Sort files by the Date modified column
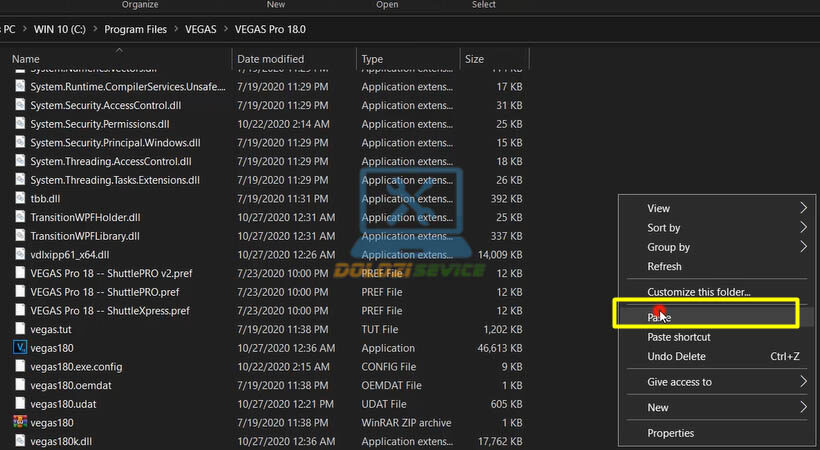Image resolution: width=820 pixels, height=450 pixels. [x=270, y=59]
